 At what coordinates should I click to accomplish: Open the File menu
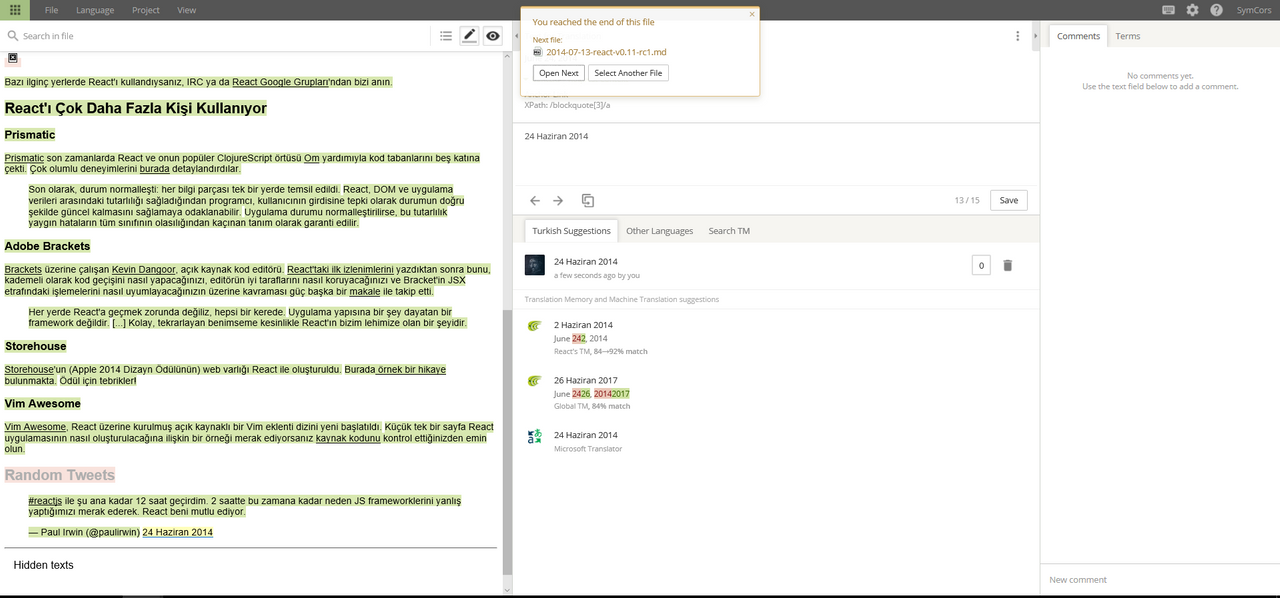(x=51, y=10)
